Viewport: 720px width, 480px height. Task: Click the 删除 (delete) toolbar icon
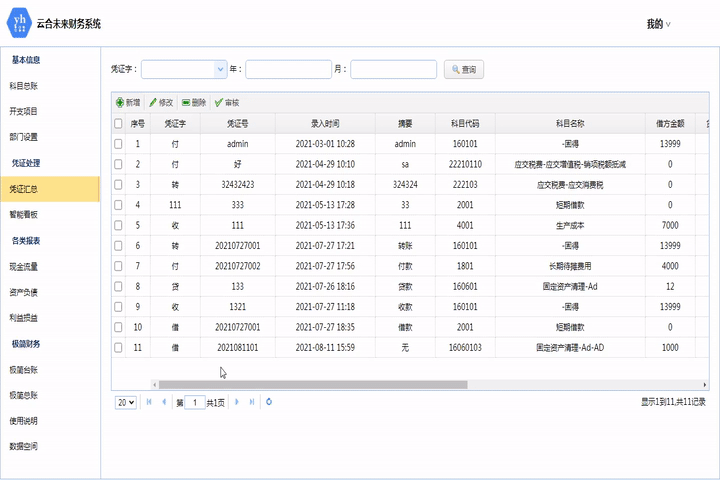point(186,103)
